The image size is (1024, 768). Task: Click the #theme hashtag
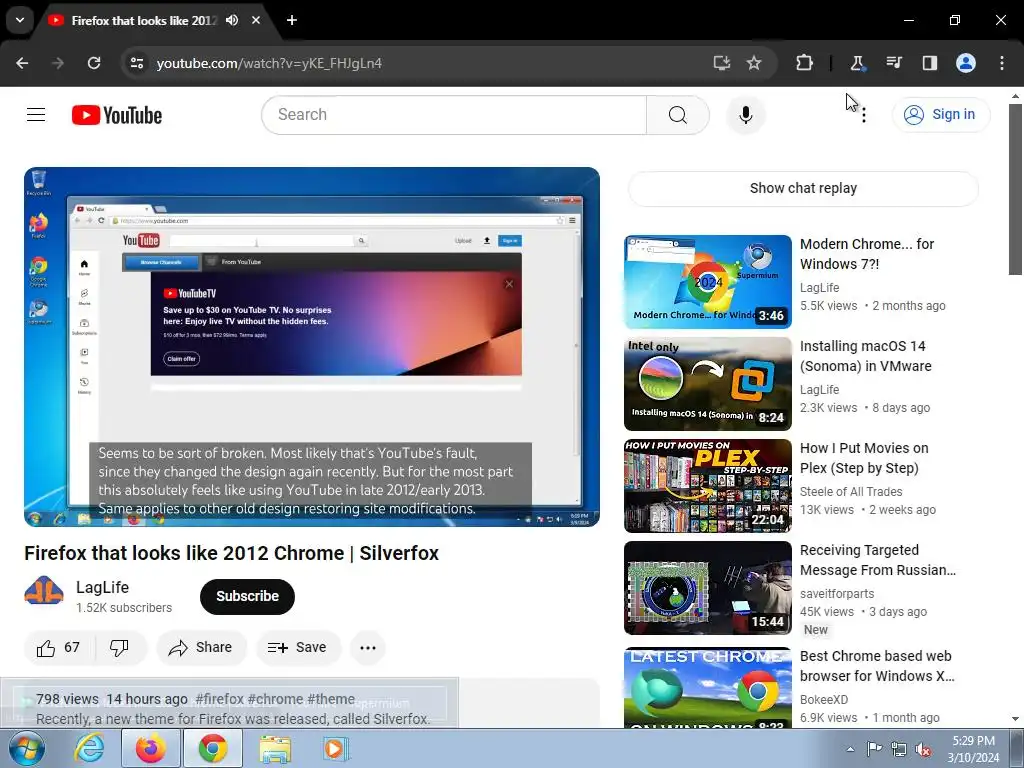(x=331, y=699)
